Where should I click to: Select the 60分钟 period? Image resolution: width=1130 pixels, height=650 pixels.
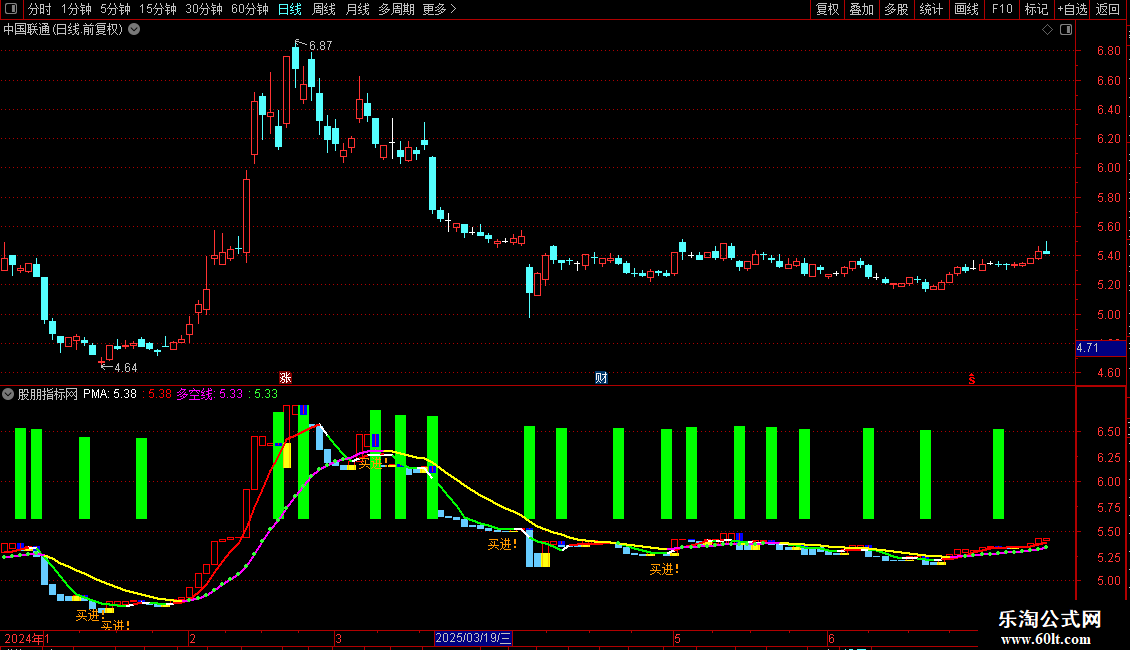250,9
